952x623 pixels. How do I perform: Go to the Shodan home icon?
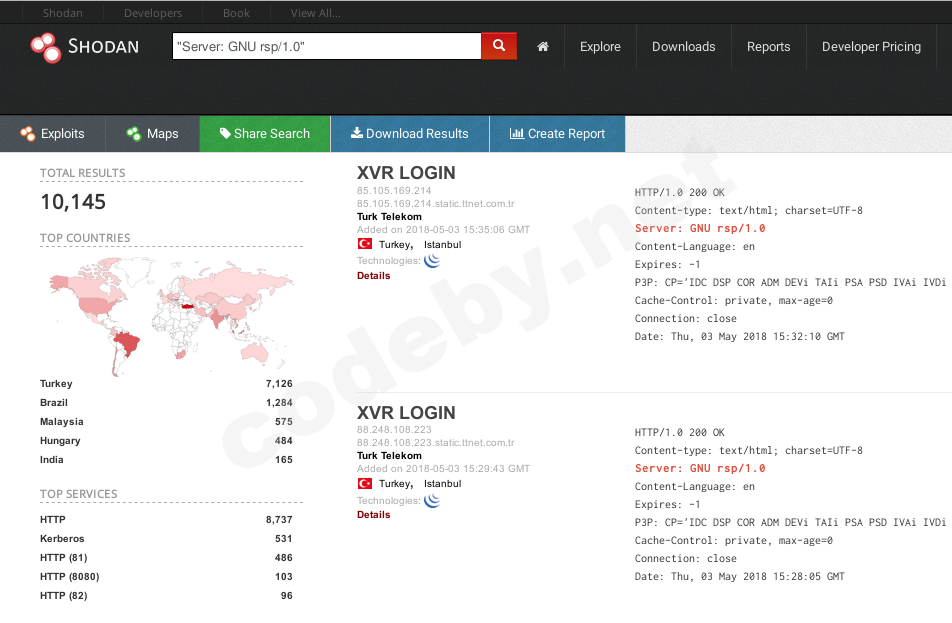pos(543,47)
